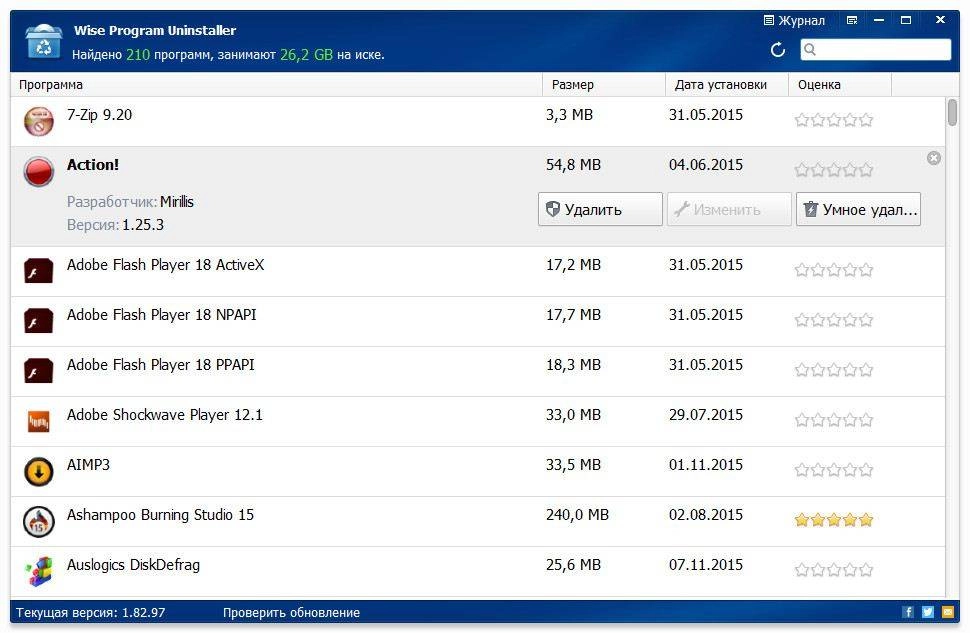Click the 54,8 MB size of Action!
Screen dimensions: 970x633
(573, 165)
